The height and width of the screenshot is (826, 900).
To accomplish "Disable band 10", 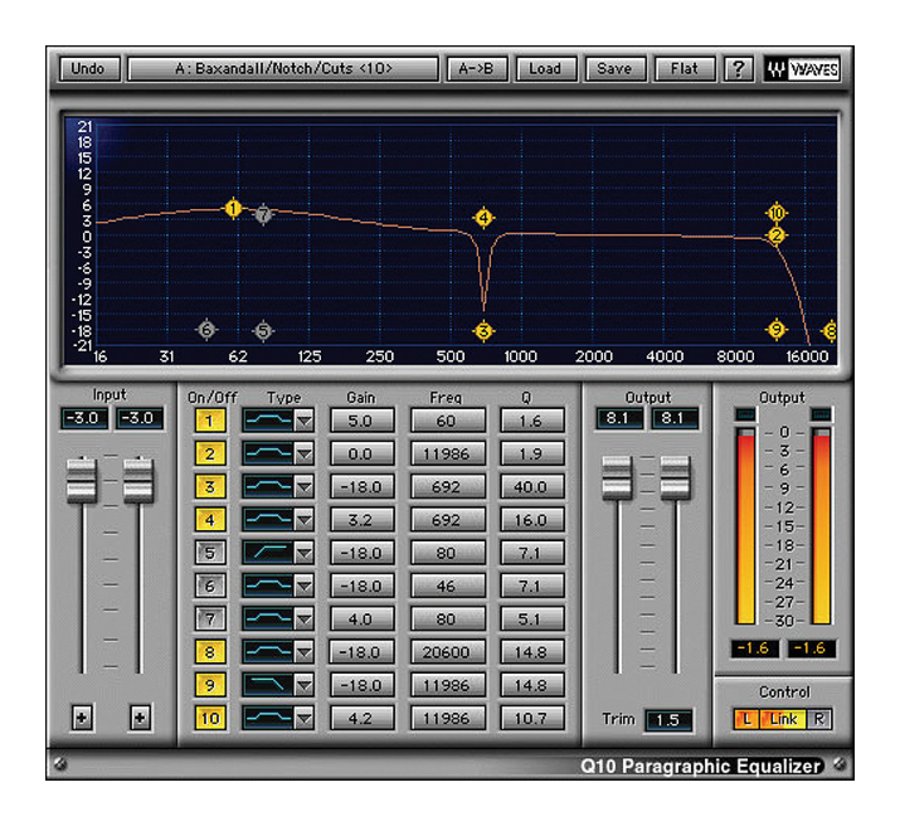I will click(x=210, y=718).
